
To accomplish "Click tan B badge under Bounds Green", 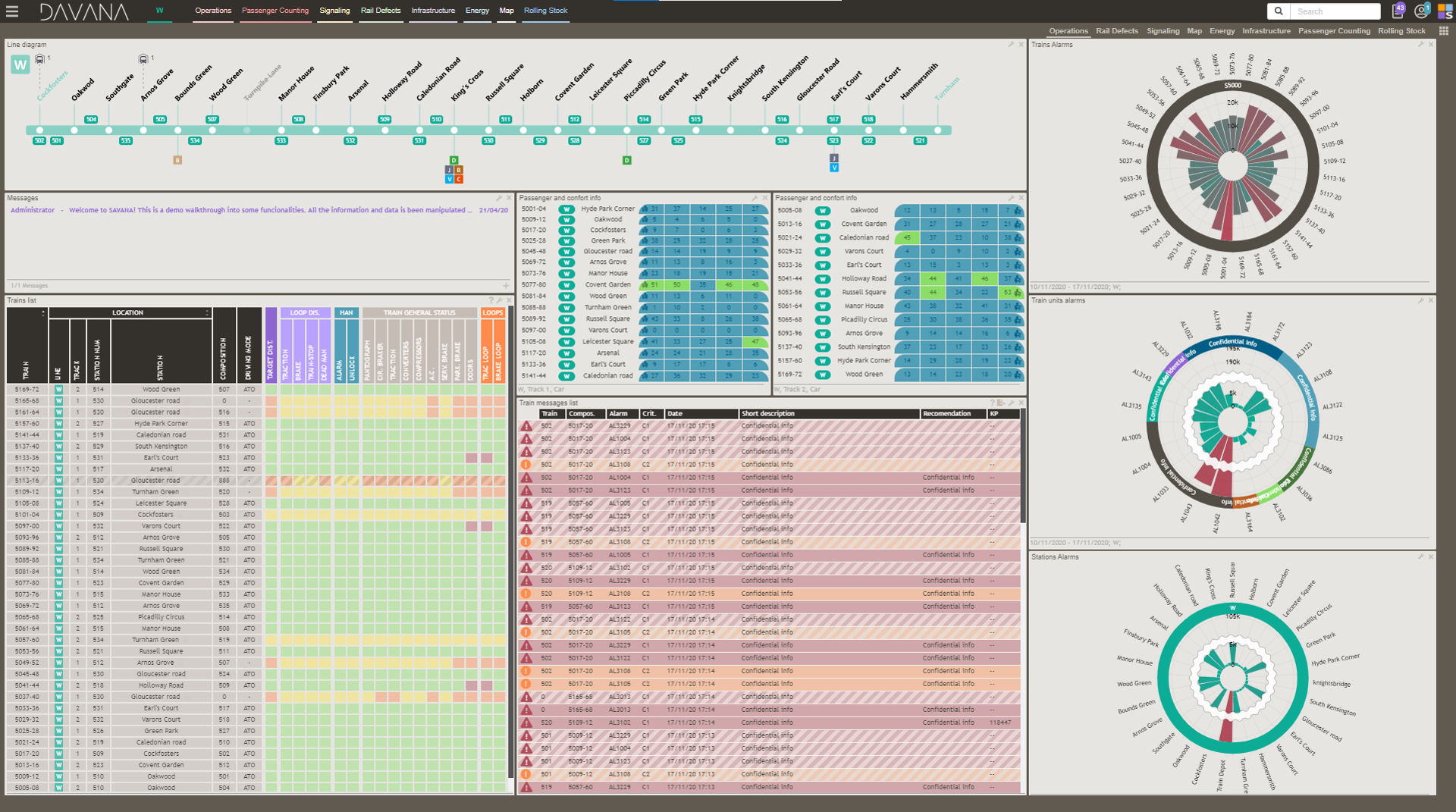I will tap(177, 160).
